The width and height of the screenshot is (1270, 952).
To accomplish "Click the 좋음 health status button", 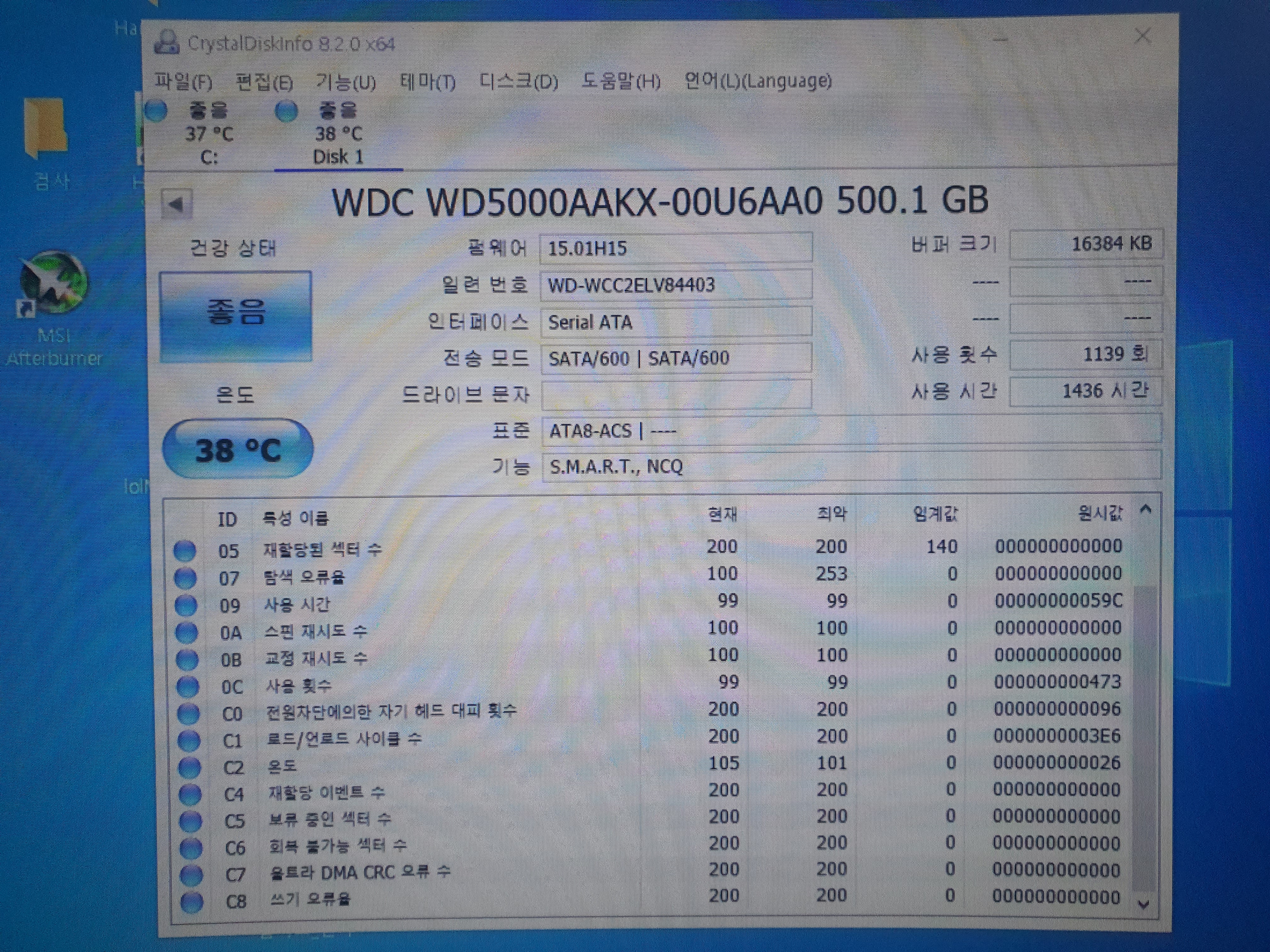I will click(x=236, y=316).
